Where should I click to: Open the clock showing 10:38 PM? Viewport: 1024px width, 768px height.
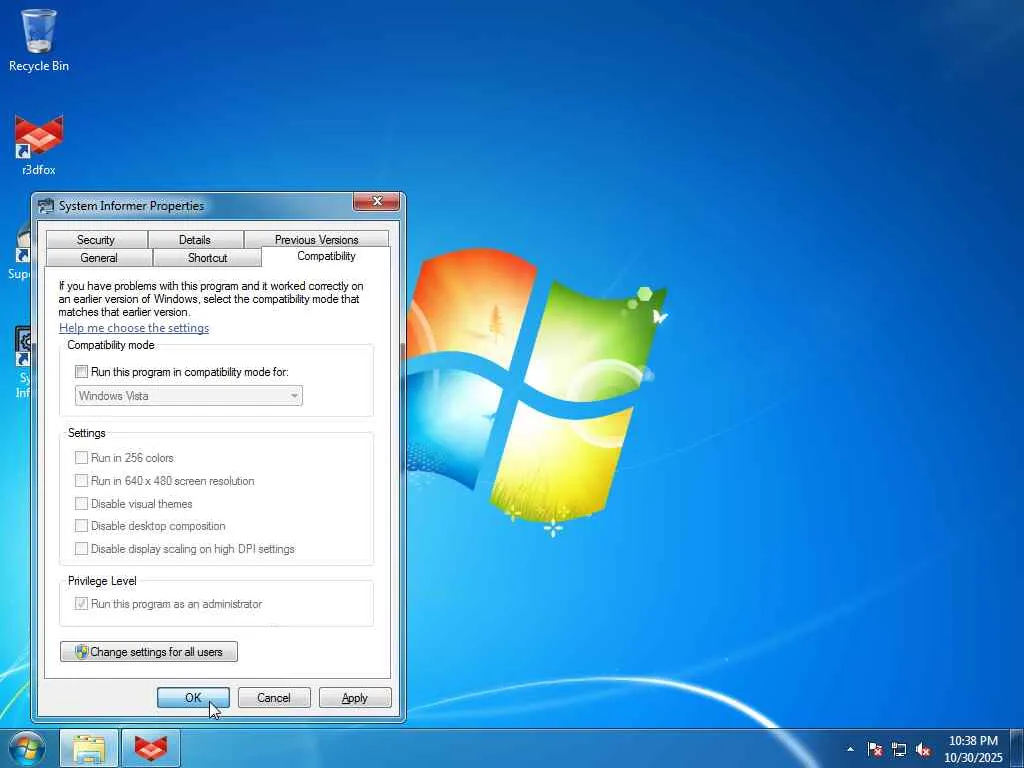[973, 749]
